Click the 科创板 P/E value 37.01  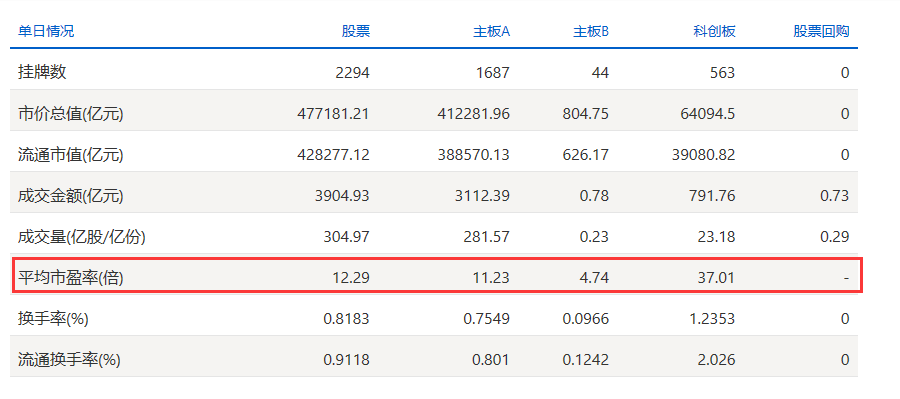pos(716,278)
